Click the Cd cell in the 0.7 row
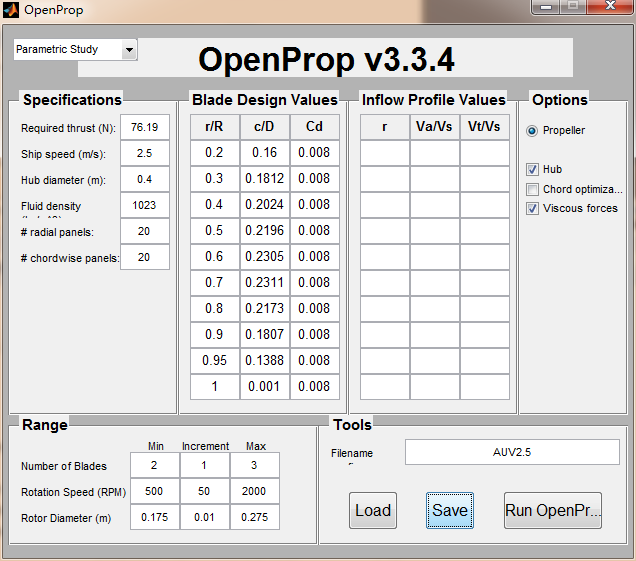Image resolution: width=636 pixels, height=561 pixels. (314, 283)
